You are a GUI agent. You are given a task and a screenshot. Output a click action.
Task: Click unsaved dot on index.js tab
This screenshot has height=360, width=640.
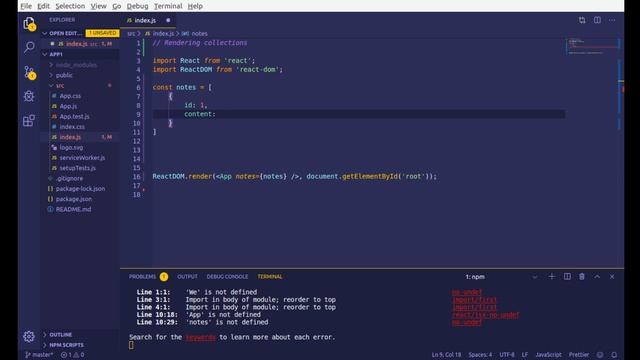(x=168, y=20)
